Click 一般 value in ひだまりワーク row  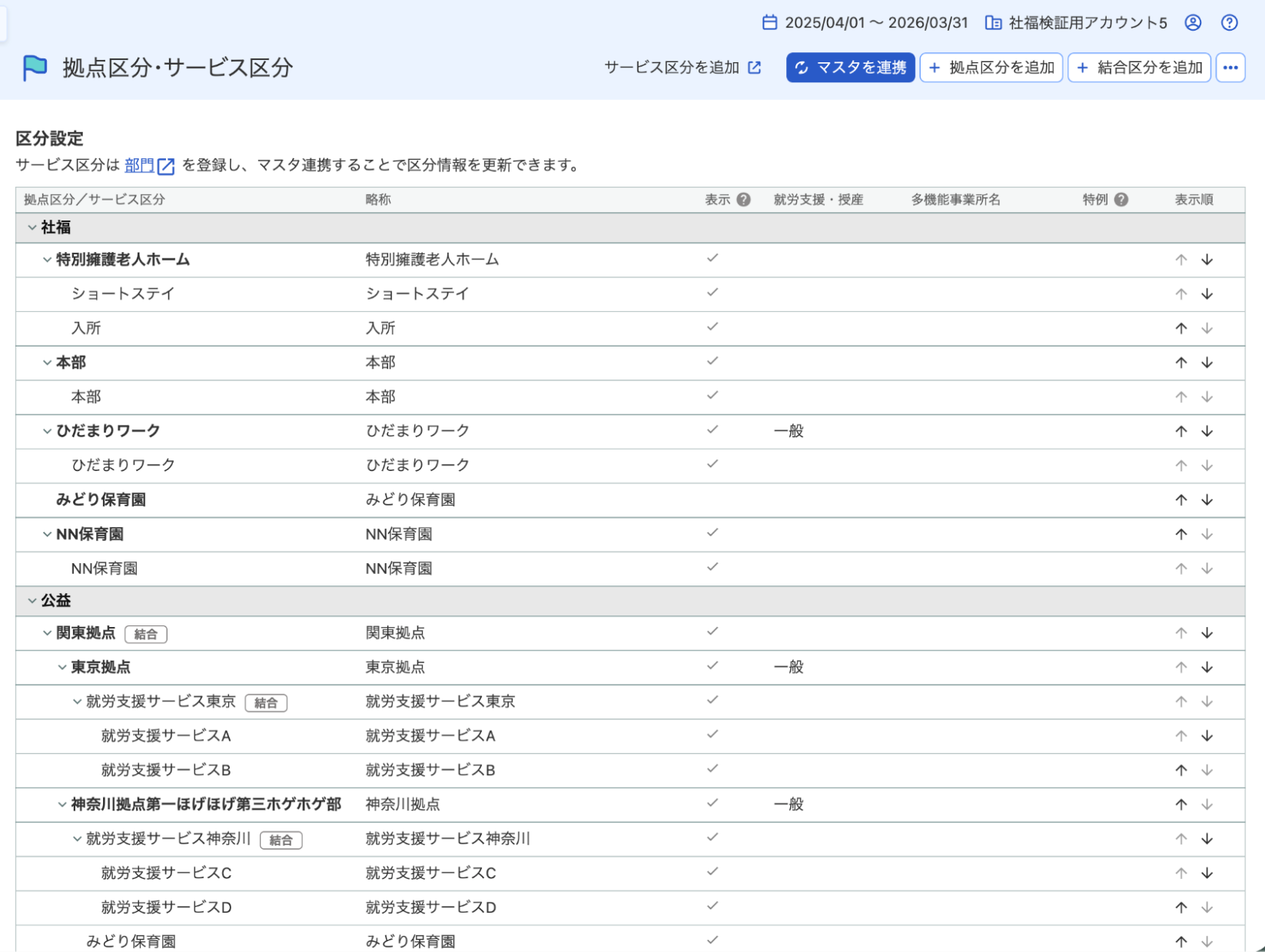coord(789,431)
